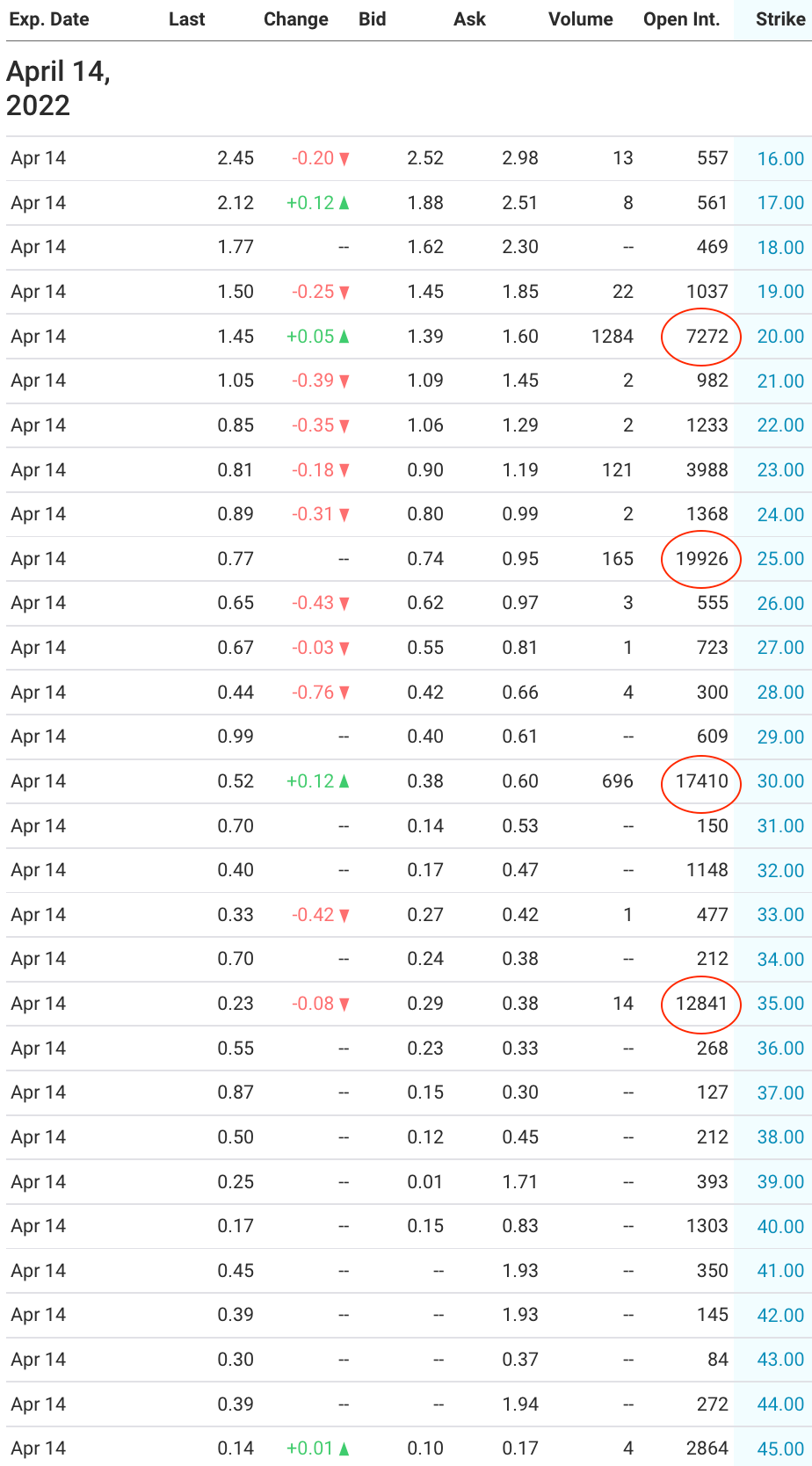Image resolution: width=812 pixels, height=1466 pixels.
Task: Open the 17.00 strike link
Action: (x=780, y=203)
